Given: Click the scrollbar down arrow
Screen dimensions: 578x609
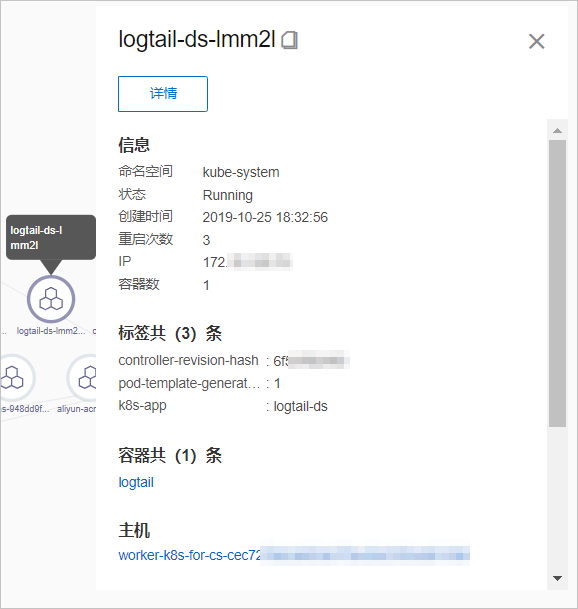Looking at the screenshot, I should pyautogui.click(x=557, y=578).
